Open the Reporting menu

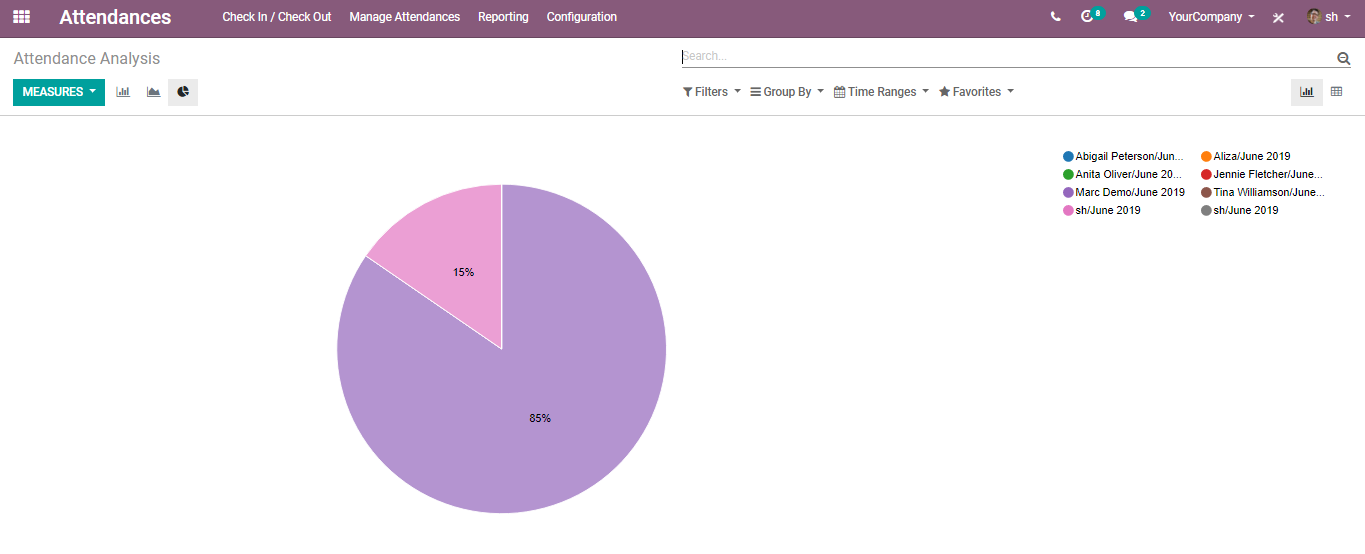click(x=503, y=17)
